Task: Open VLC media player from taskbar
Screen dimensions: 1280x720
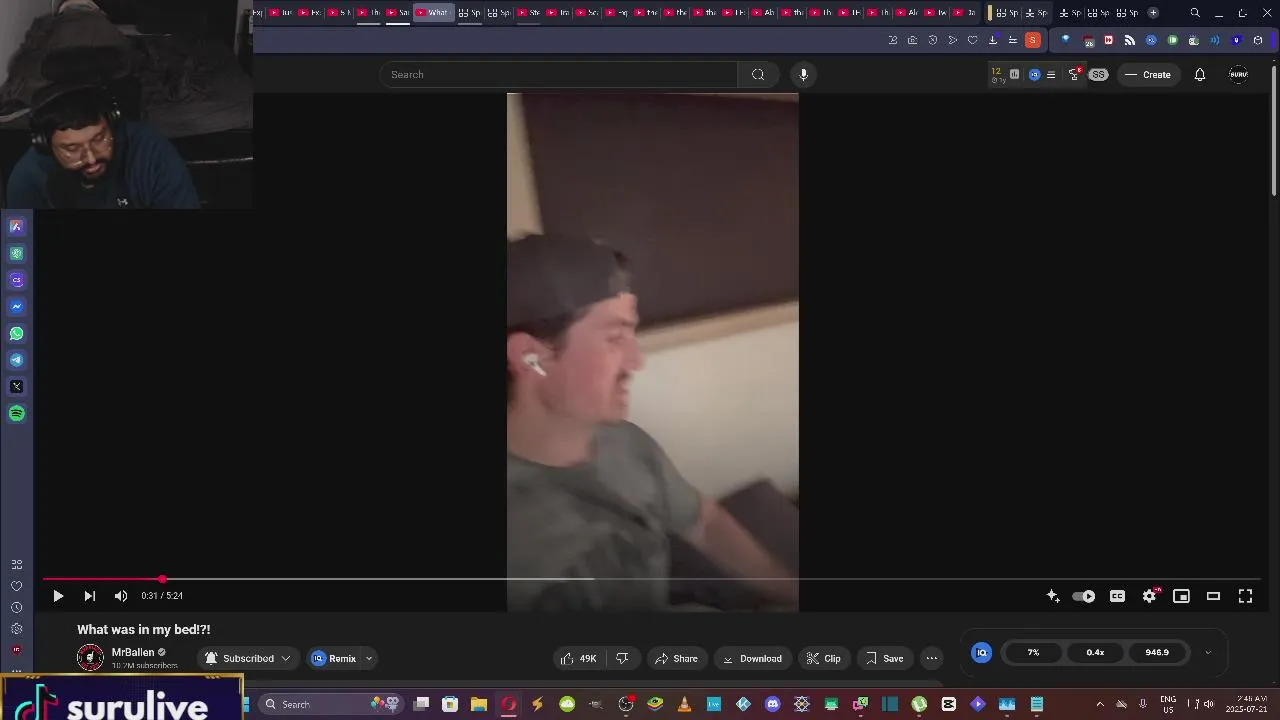Action: point(684,704)
